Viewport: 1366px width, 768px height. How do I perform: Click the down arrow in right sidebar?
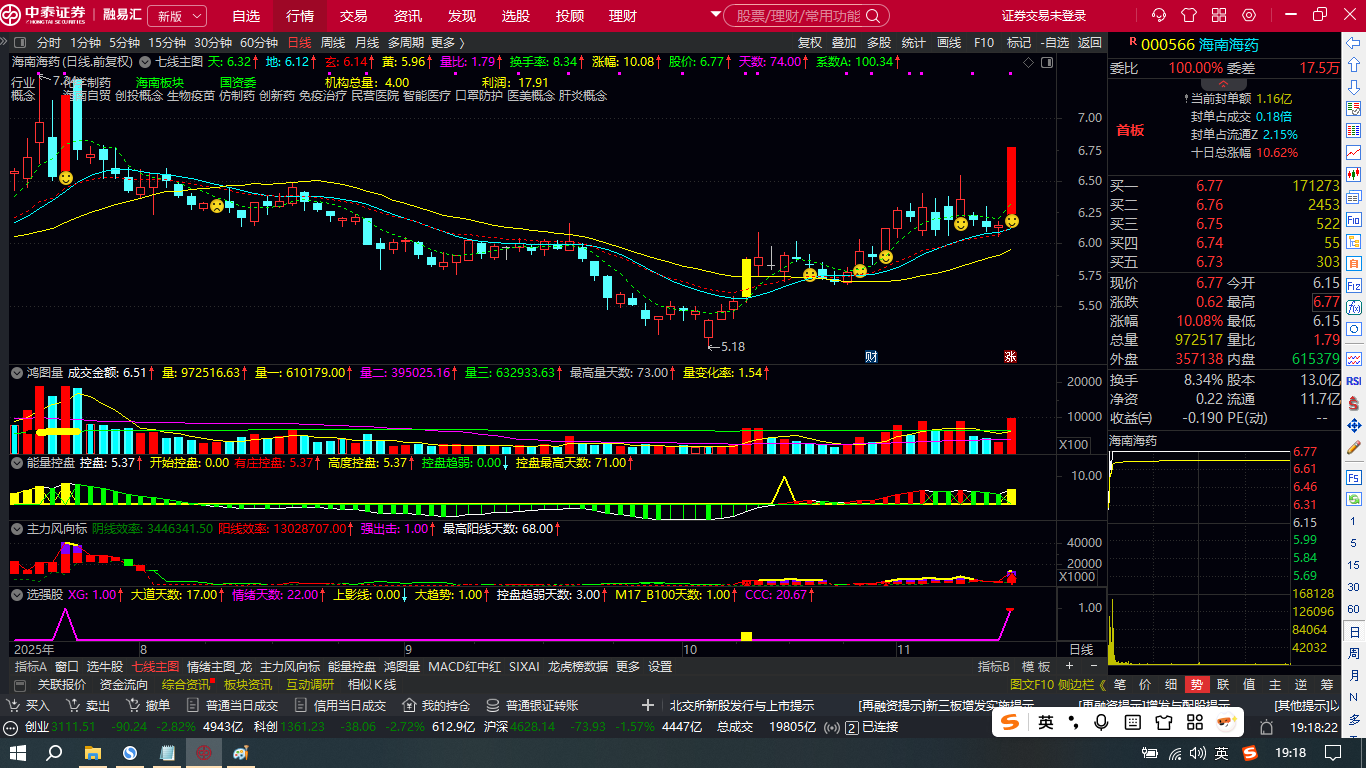tap(1354, 87)
